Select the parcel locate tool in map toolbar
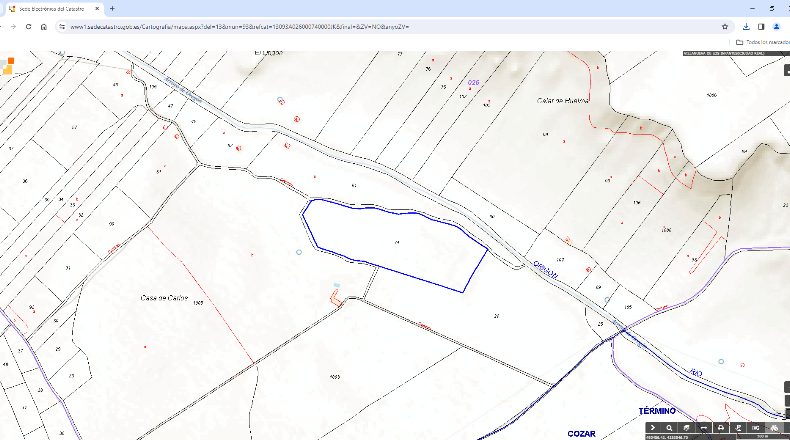 [738, 427]
